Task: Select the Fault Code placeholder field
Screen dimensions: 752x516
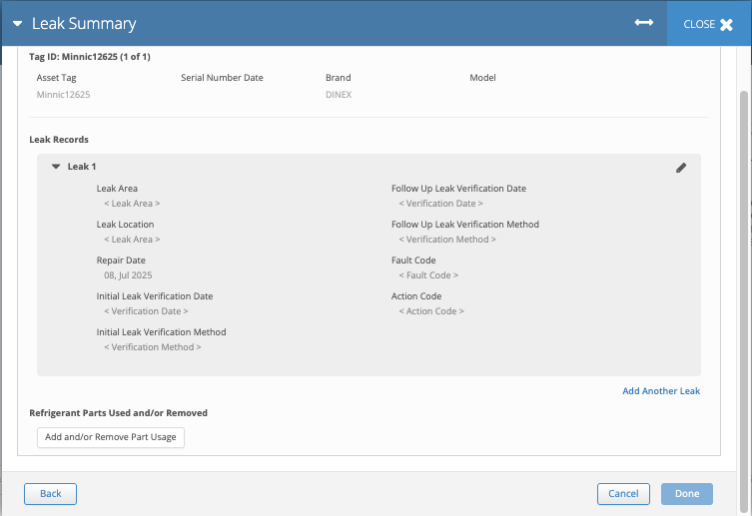Action: point(429,275)
